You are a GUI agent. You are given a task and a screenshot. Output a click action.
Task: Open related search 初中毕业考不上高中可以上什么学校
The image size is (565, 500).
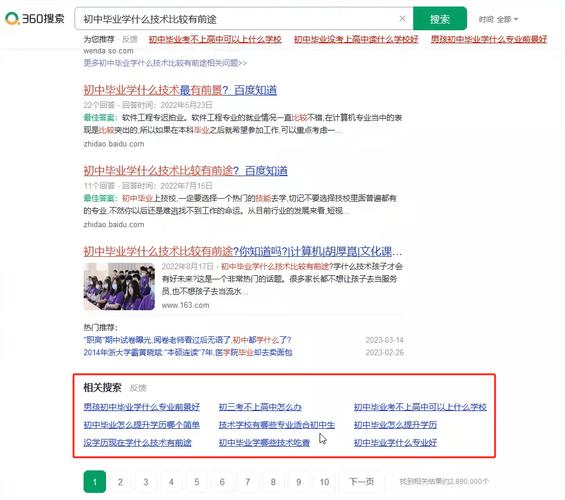[x=420, y=407]
